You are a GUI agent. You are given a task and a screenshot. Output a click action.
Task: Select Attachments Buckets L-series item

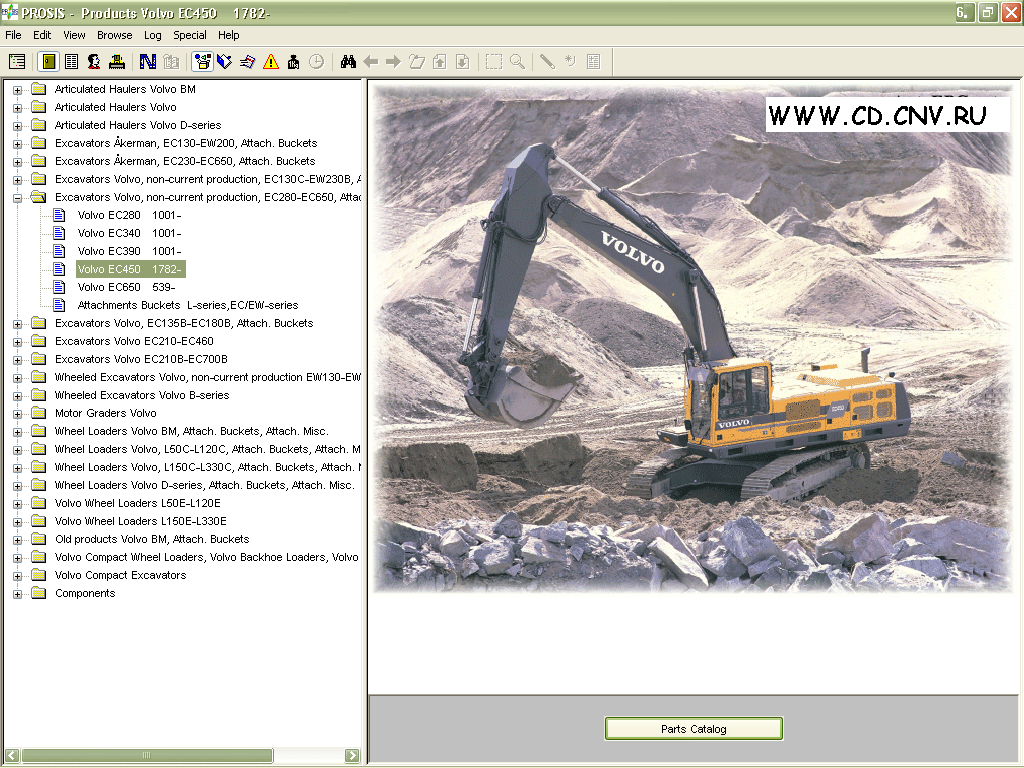coord(188,305)
